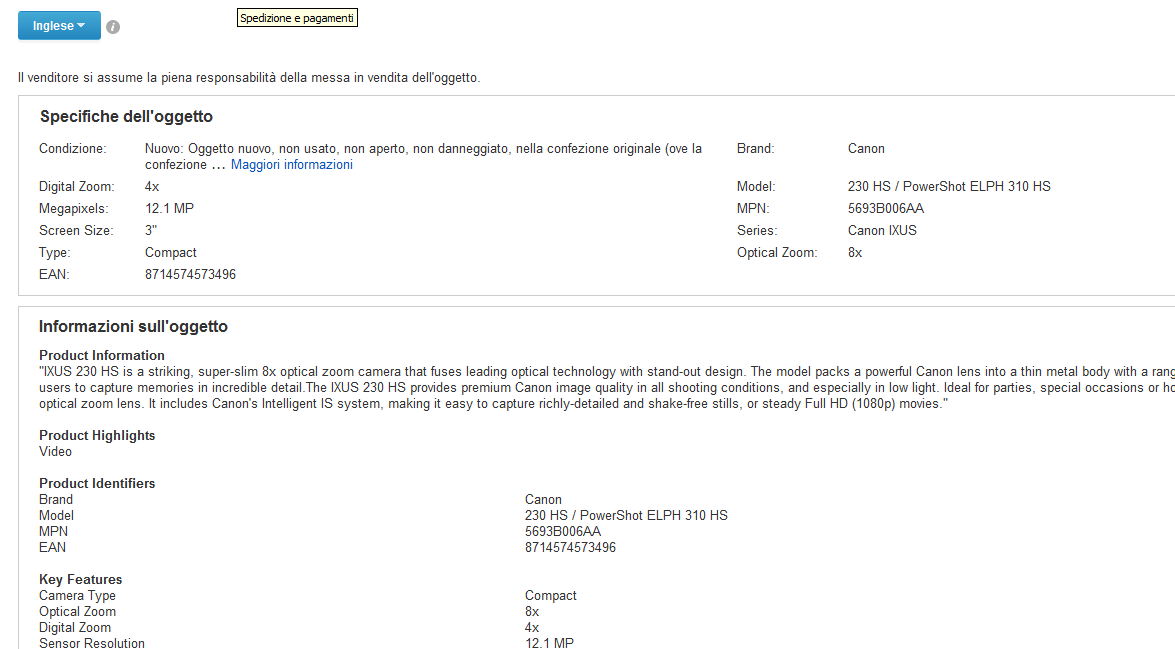Click "Video" under Product Highlights
This screenshot has height=649, width=1175.
point(55,452)
